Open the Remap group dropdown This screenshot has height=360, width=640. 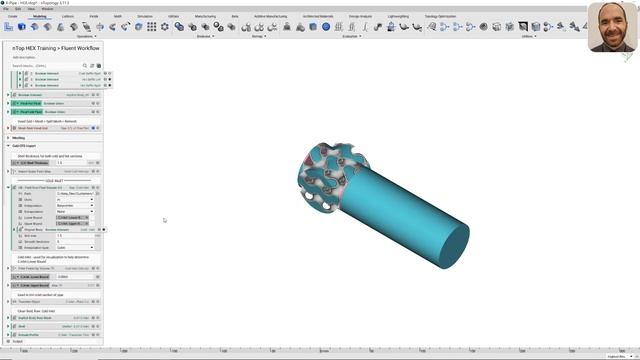click(x=259, y=36)
